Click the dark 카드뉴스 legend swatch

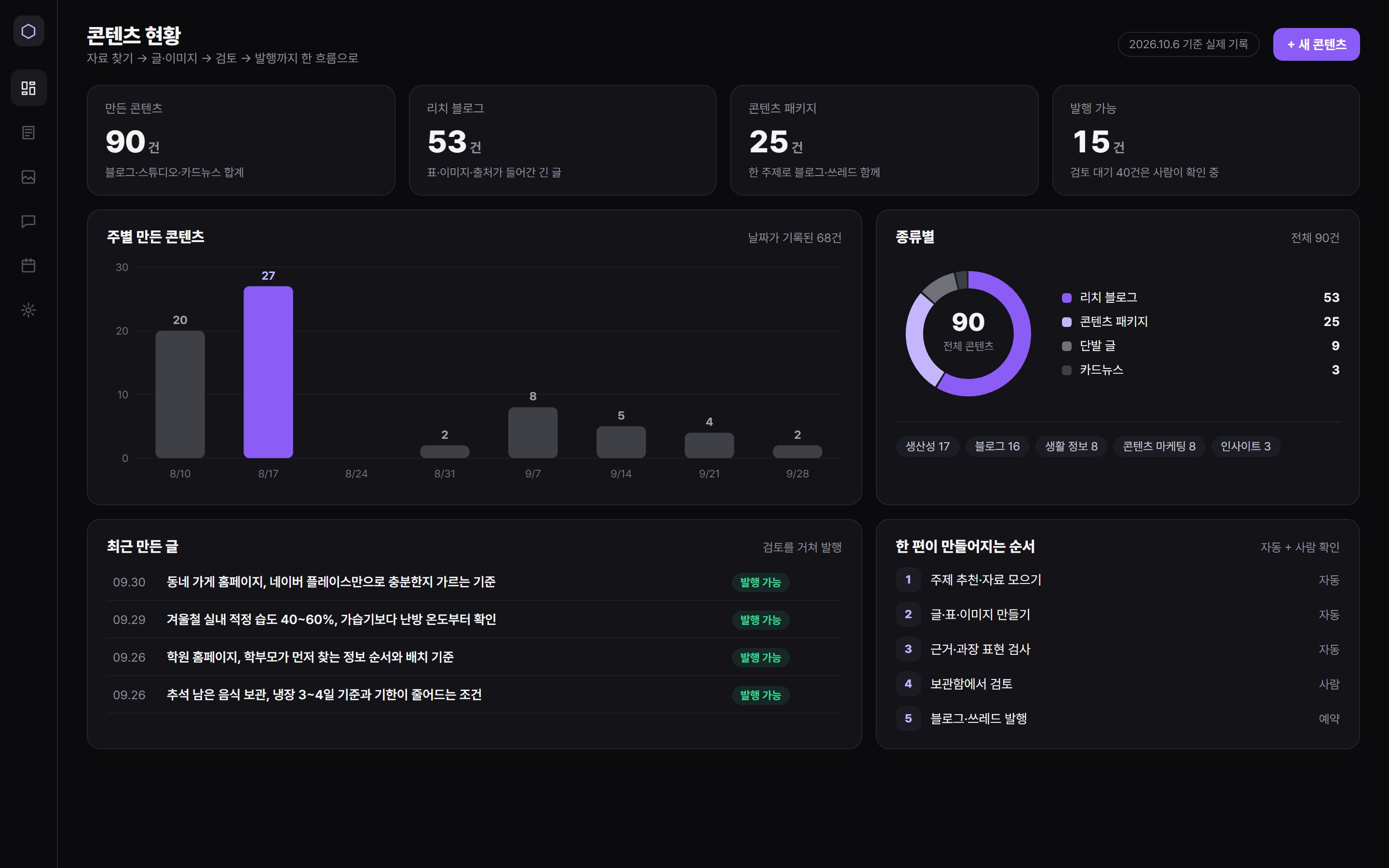[x=1067, y=370]
